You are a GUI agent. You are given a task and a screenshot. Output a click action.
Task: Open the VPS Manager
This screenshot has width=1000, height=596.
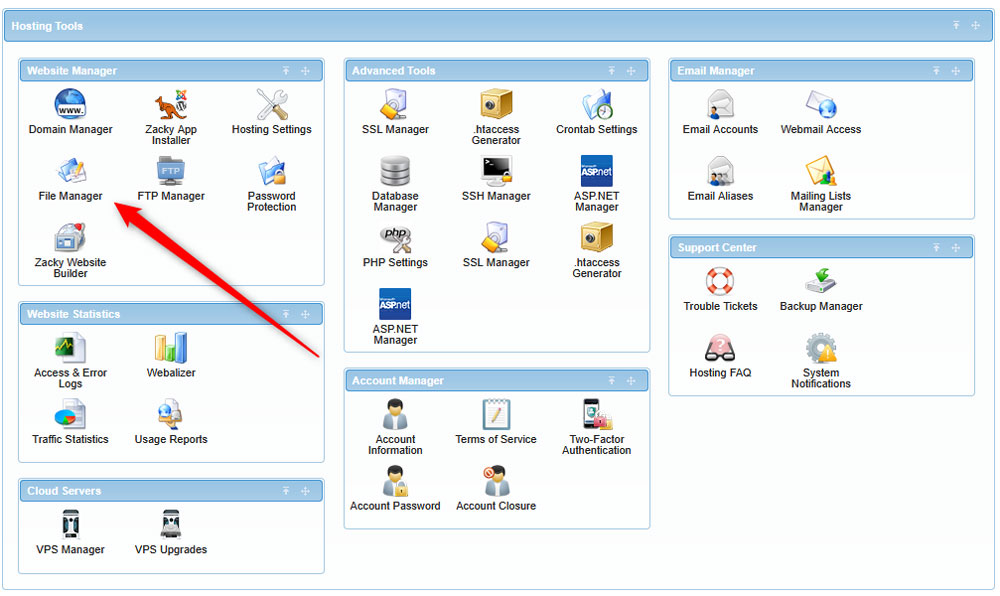coord(70,530)
